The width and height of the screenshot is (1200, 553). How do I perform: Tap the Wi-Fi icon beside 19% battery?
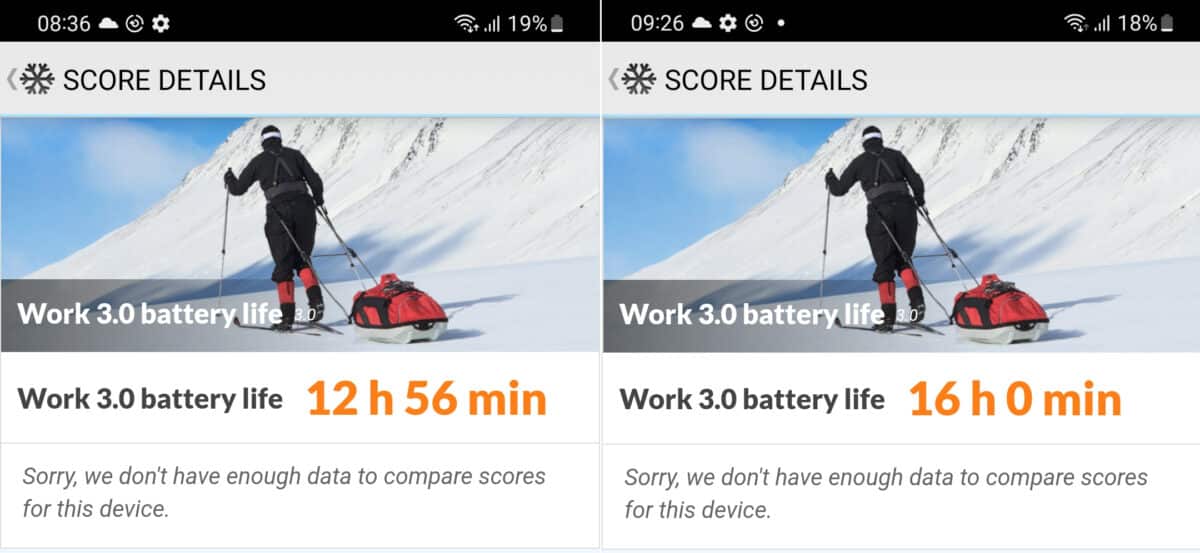point(466,23)
